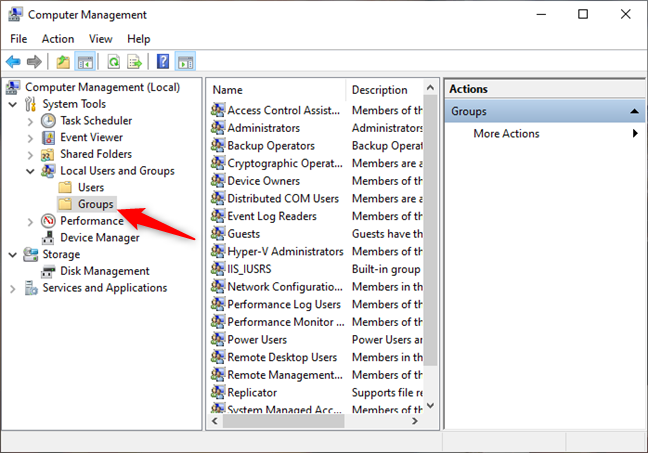Select Cryptographic Operat... group row
This screenshot has height=453, width=648.
(317, 163)
